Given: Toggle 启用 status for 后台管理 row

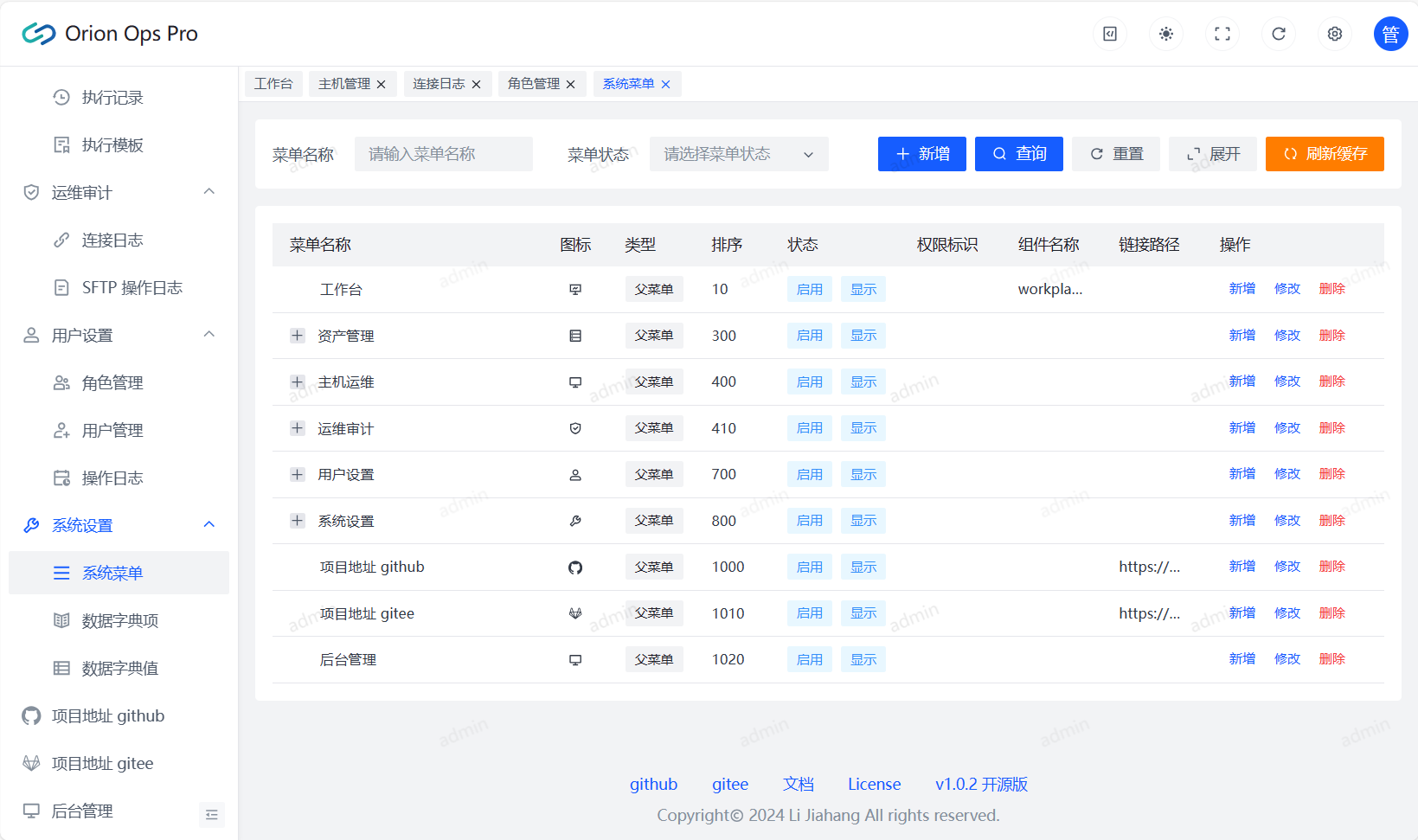Looking at the screenshot, I should (809, 660).
